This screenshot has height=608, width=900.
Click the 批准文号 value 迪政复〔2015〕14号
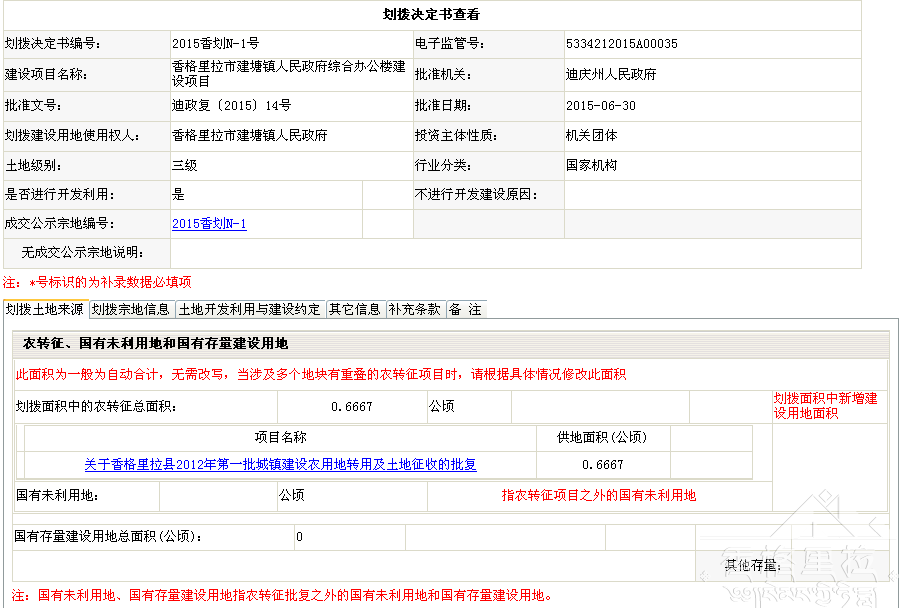[x=231, y=105]
